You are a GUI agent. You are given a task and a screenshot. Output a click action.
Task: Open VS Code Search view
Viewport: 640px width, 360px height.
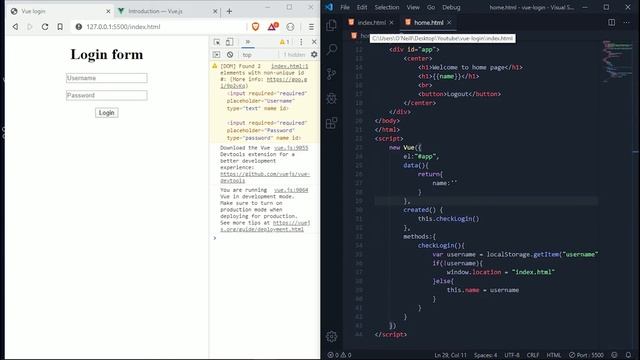331,49
